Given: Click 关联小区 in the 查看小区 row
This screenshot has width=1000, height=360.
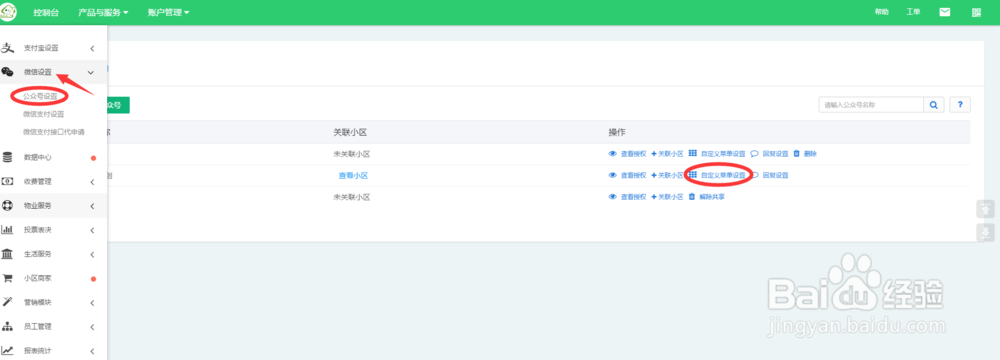Looking at the screenshot, I should [x=667, y=175].
